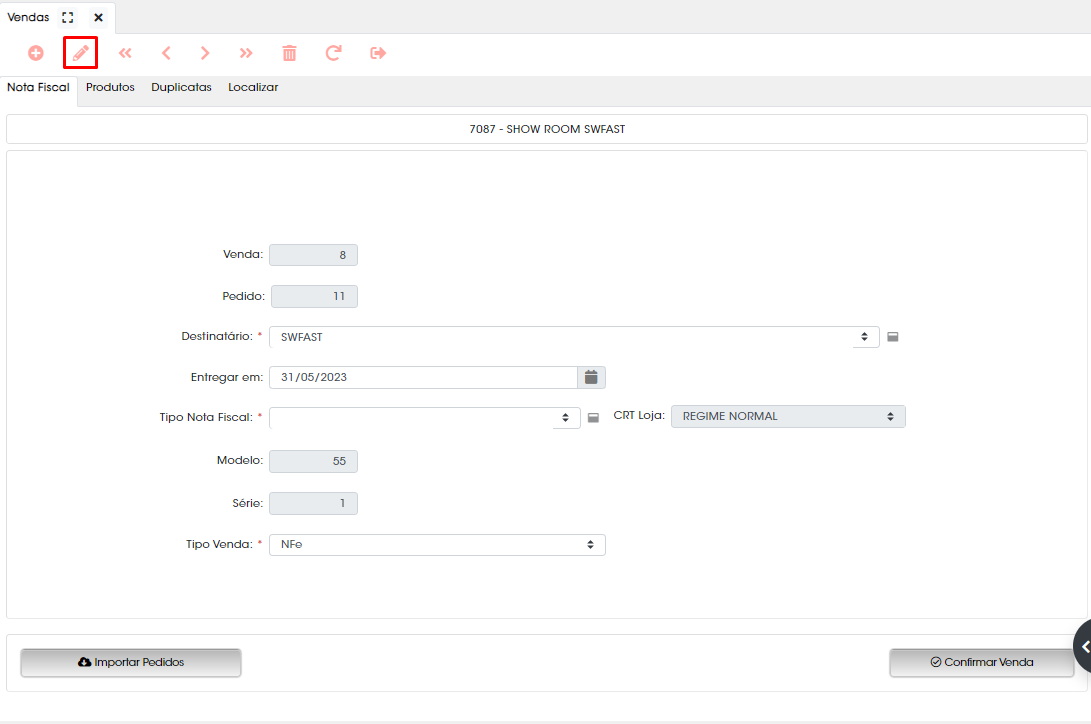Click the Pedido number field
The image size is (1091, 724).
point(314,296)
